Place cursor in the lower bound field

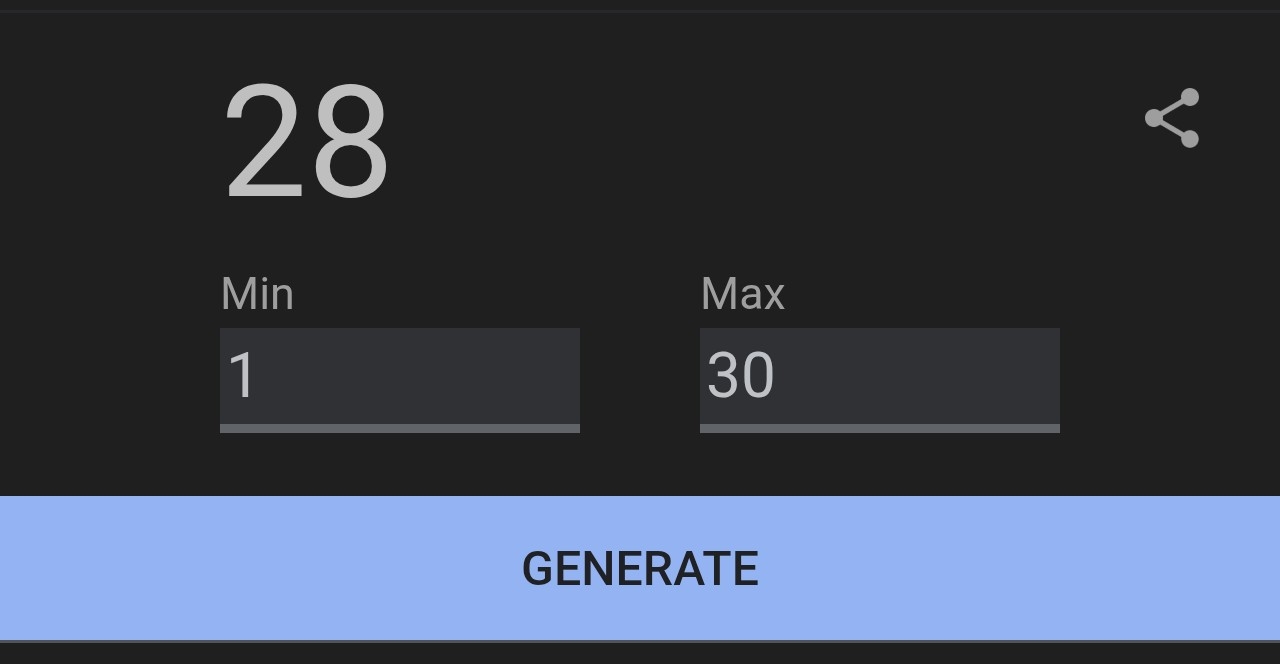399,376
